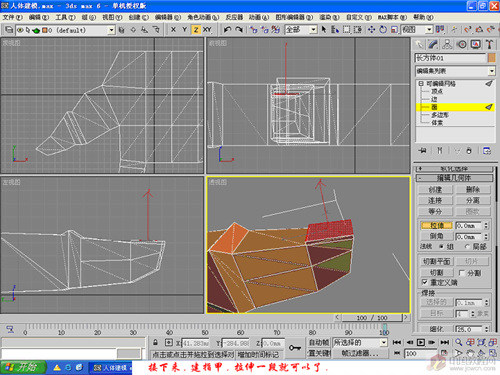Restrict to Y axis button
This screenshot has width=500, height=375.
pyautogui.click(x=184, y=30)
